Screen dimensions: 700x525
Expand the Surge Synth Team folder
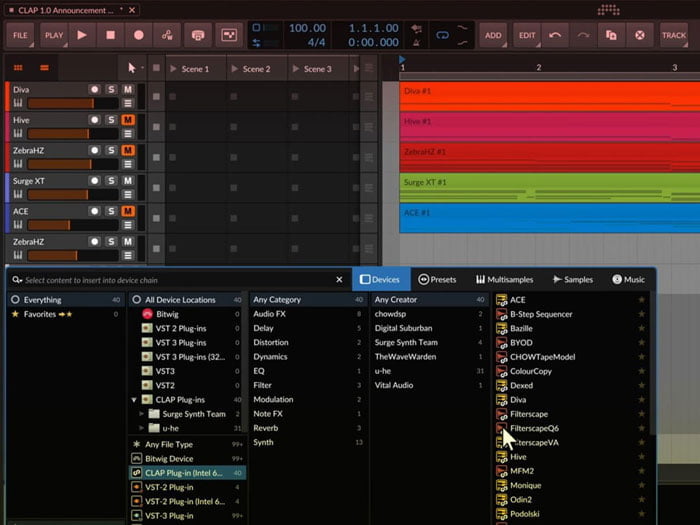point(142,414)
